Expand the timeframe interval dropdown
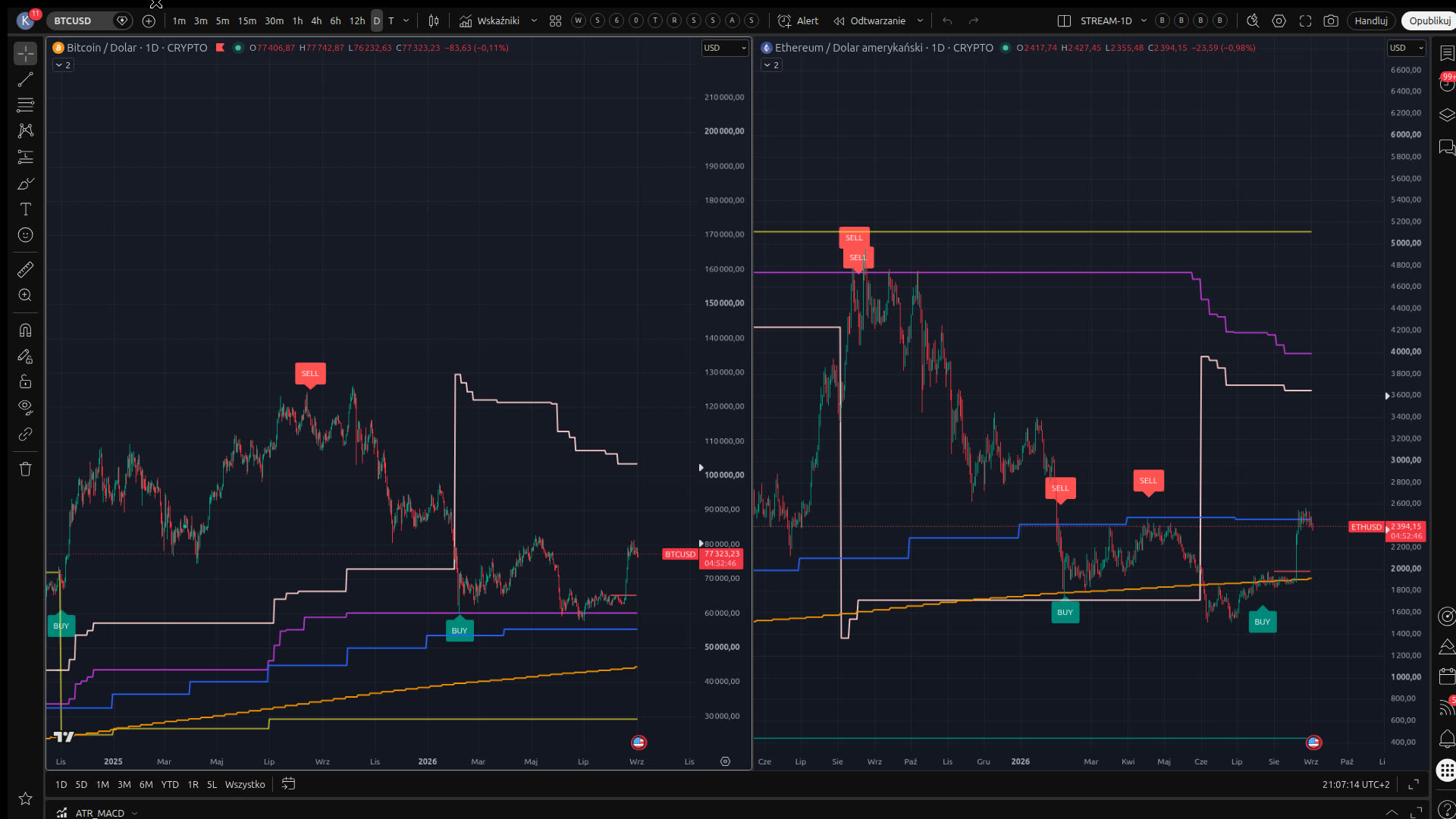This screenshot has width=1456, height=819. click(x=406, y=20)
